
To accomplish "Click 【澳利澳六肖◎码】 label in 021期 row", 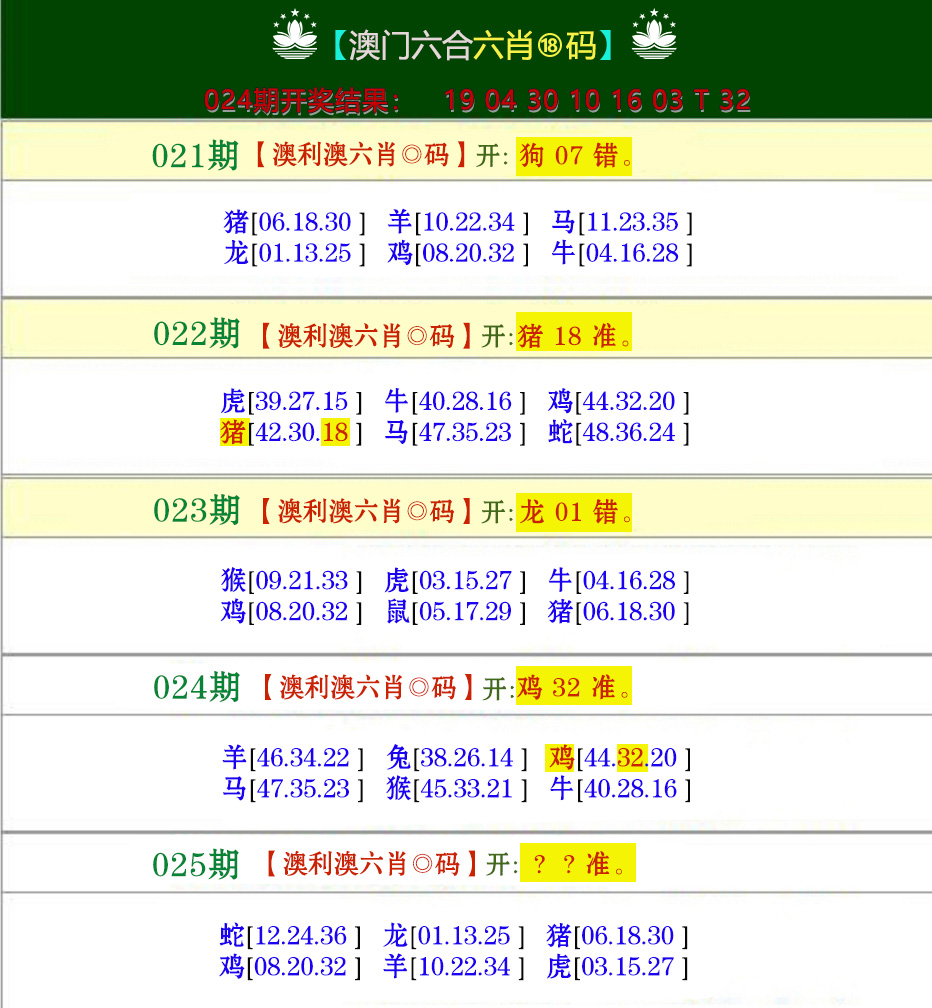I will coord(361,156).
